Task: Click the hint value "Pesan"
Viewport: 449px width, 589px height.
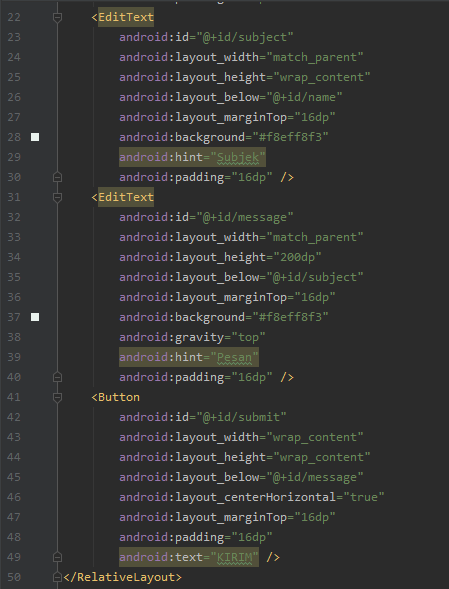Action: 234,357
